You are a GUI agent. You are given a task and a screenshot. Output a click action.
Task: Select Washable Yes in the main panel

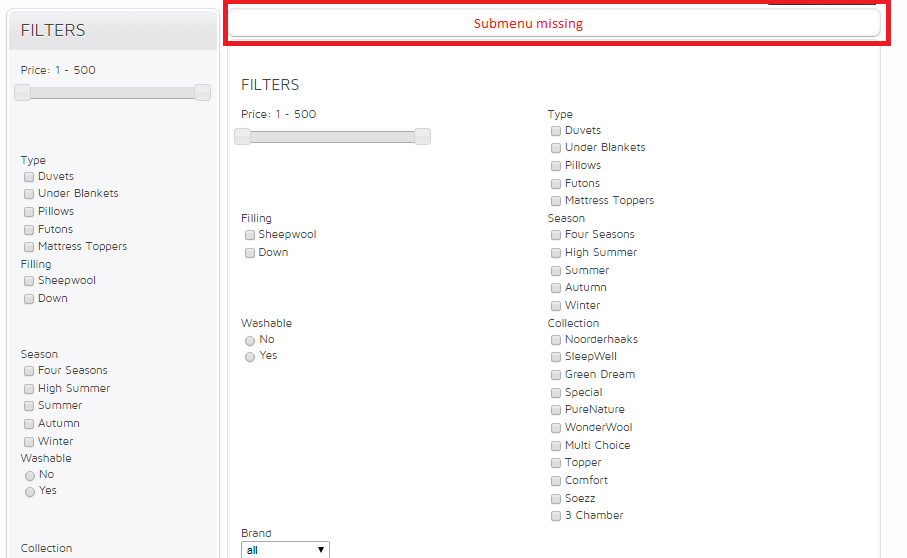(250, 357)
